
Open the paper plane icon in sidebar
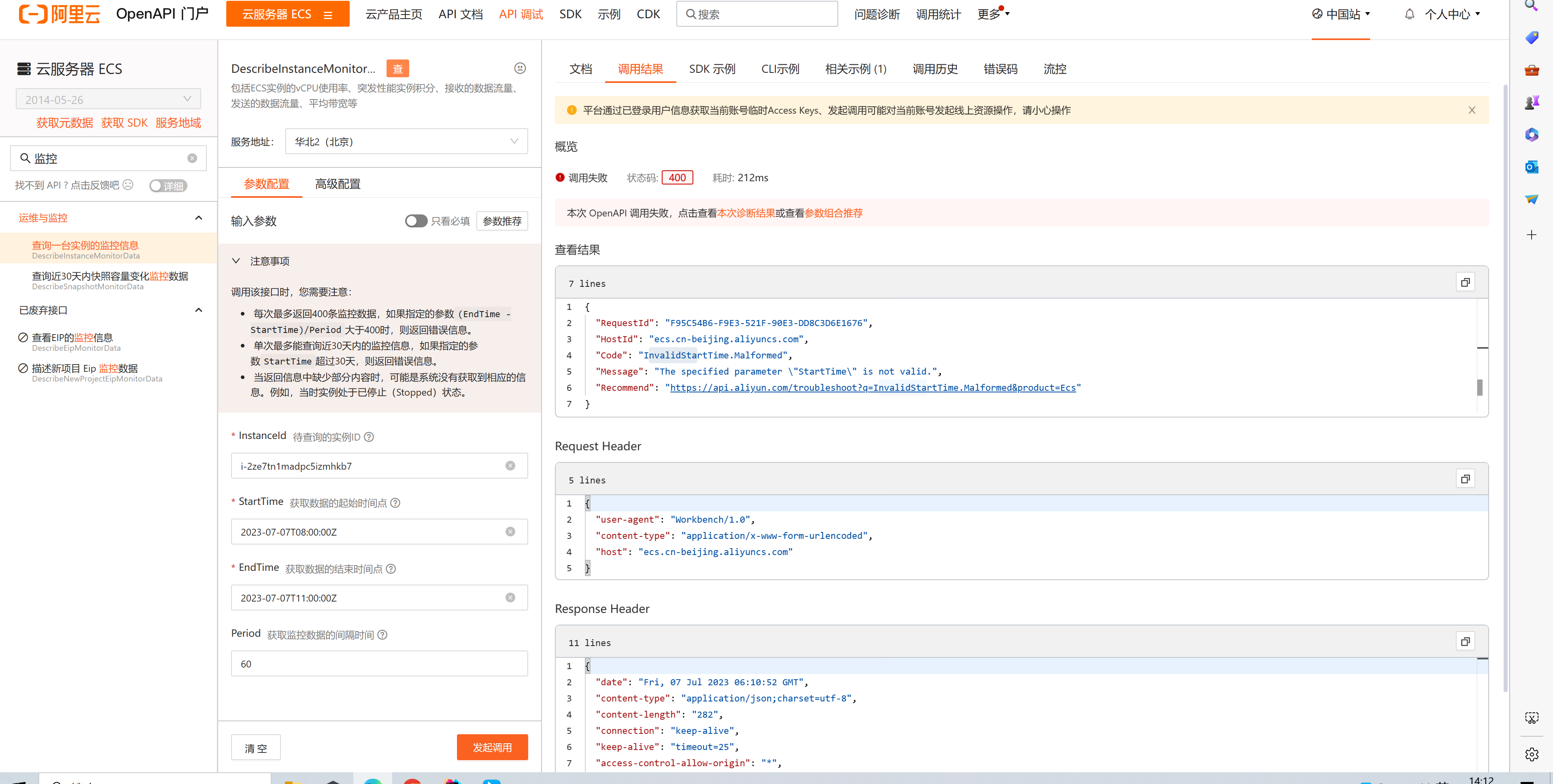click(1531, 199)
